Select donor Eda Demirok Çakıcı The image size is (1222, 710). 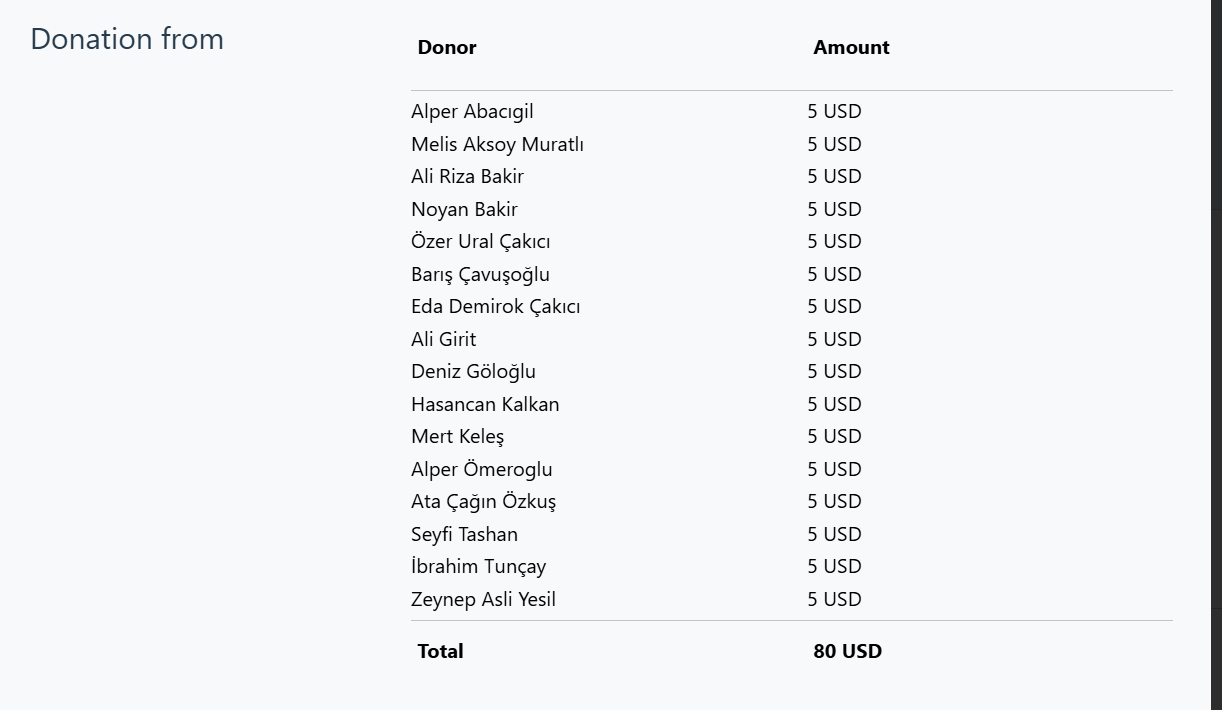495,306
